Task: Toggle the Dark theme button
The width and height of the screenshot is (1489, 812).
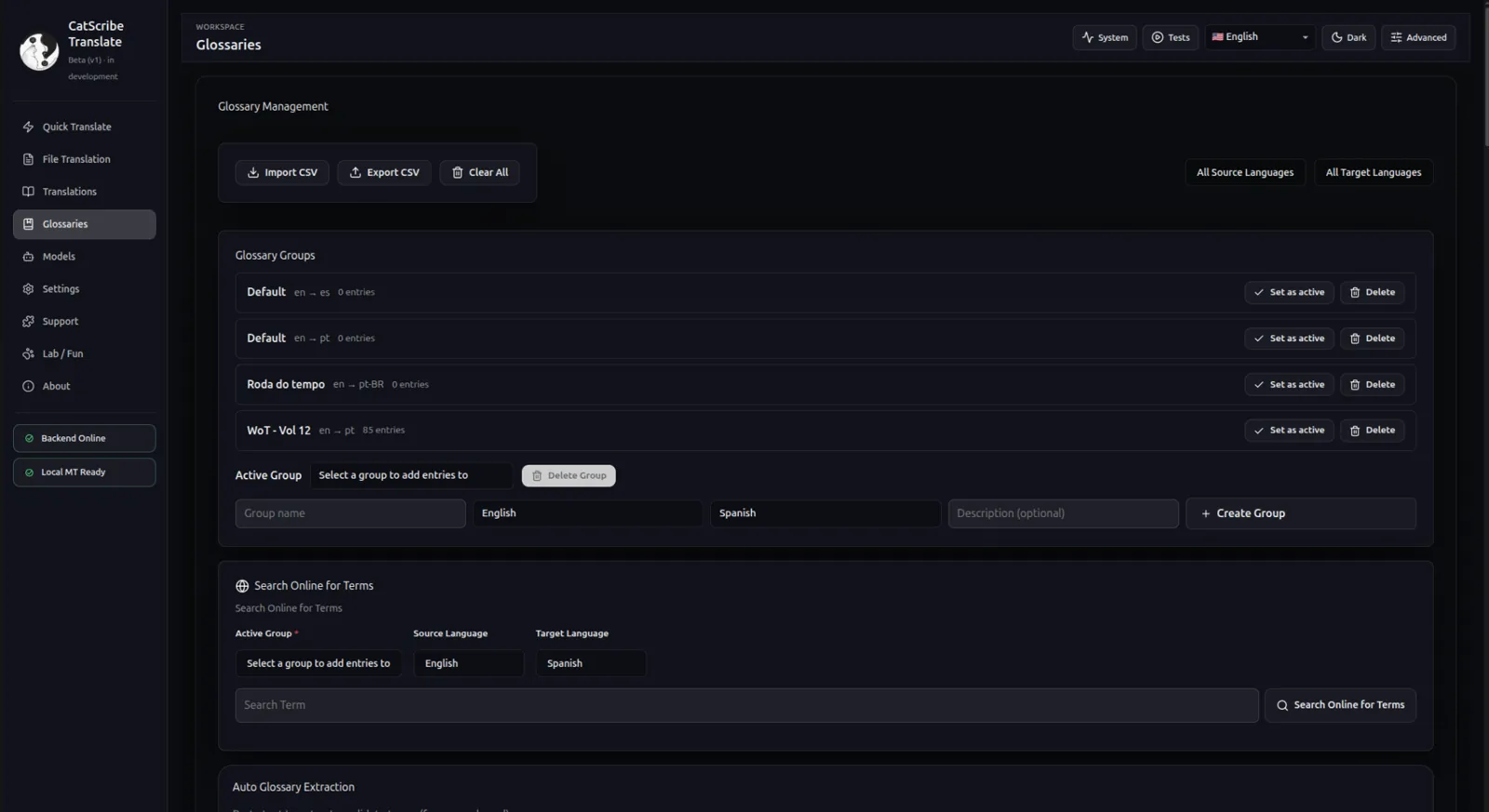Action: [1348, 37]
